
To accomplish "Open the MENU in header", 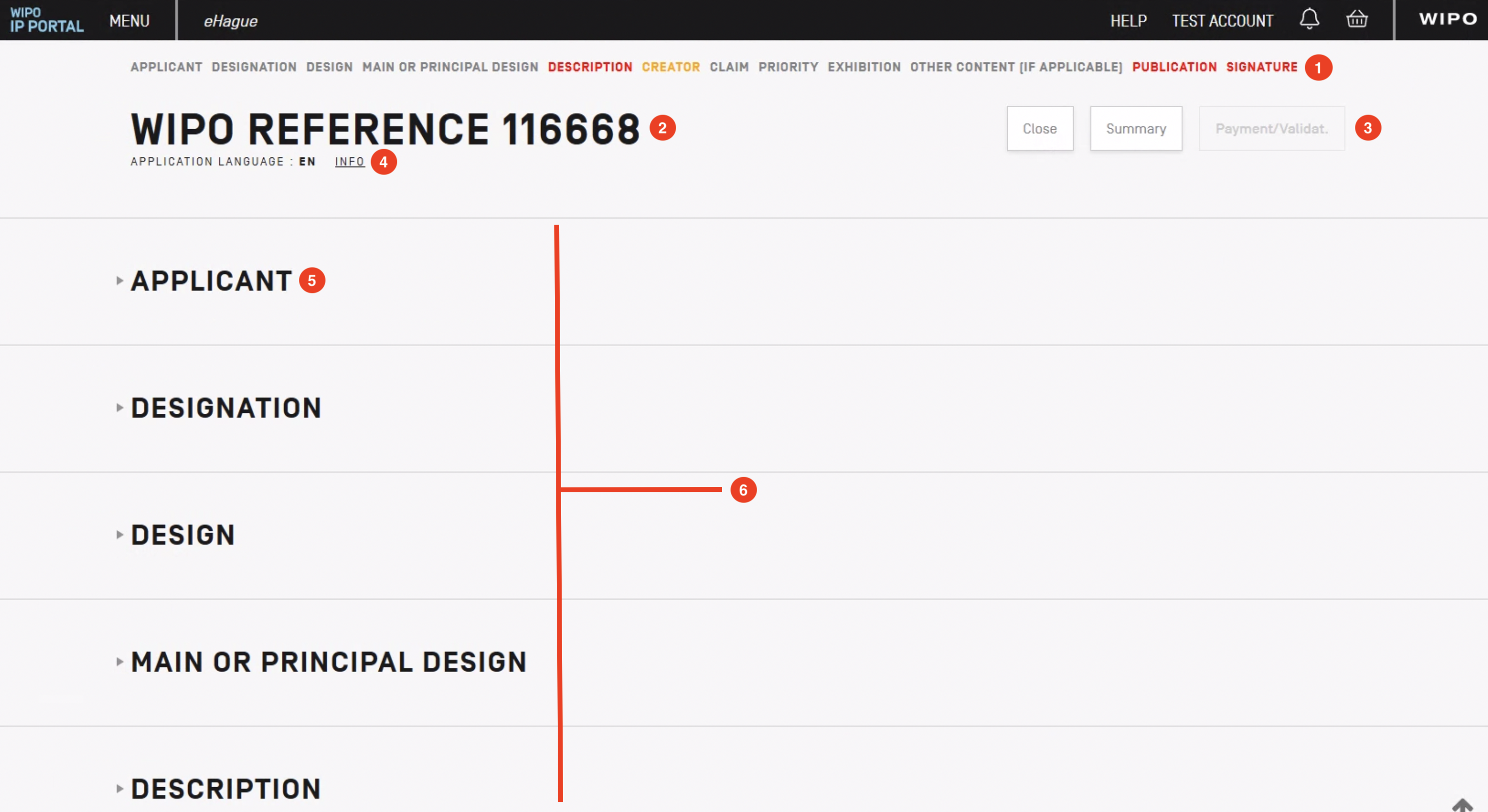I will pos(129,21).
